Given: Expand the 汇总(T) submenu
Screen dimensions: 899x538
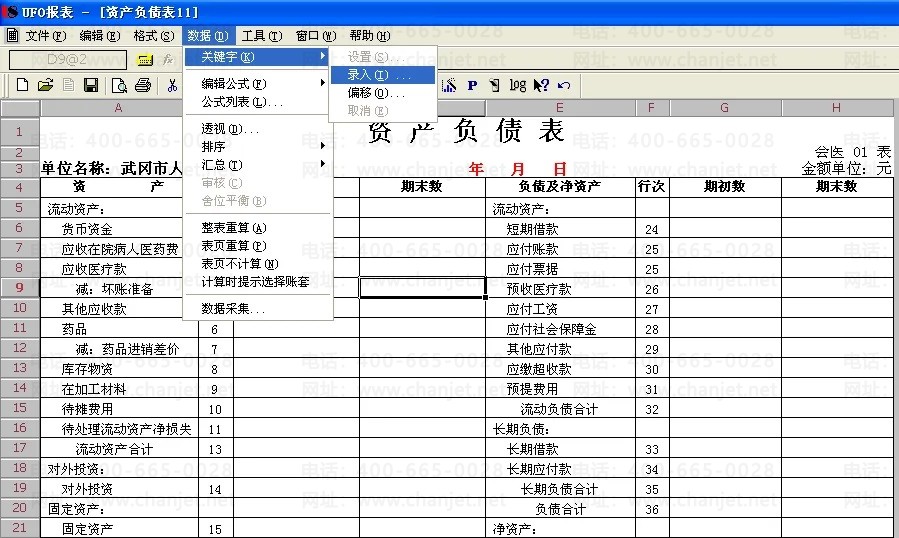Looking at the screenshot, I should 257,165.
